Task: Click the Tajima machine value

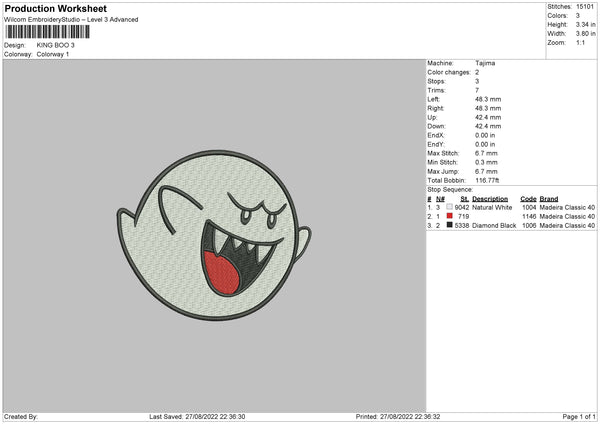Action: pyautogui.click(x=485, y=63)
